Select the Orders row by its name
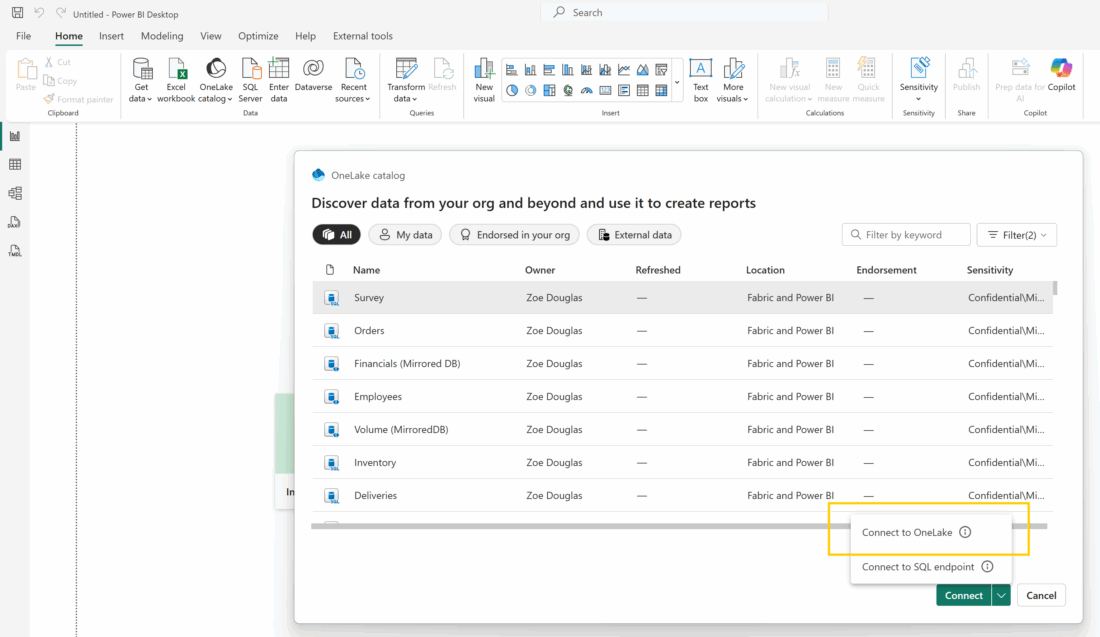Viewport: 1100px width, 637px height. pos(369,330)
